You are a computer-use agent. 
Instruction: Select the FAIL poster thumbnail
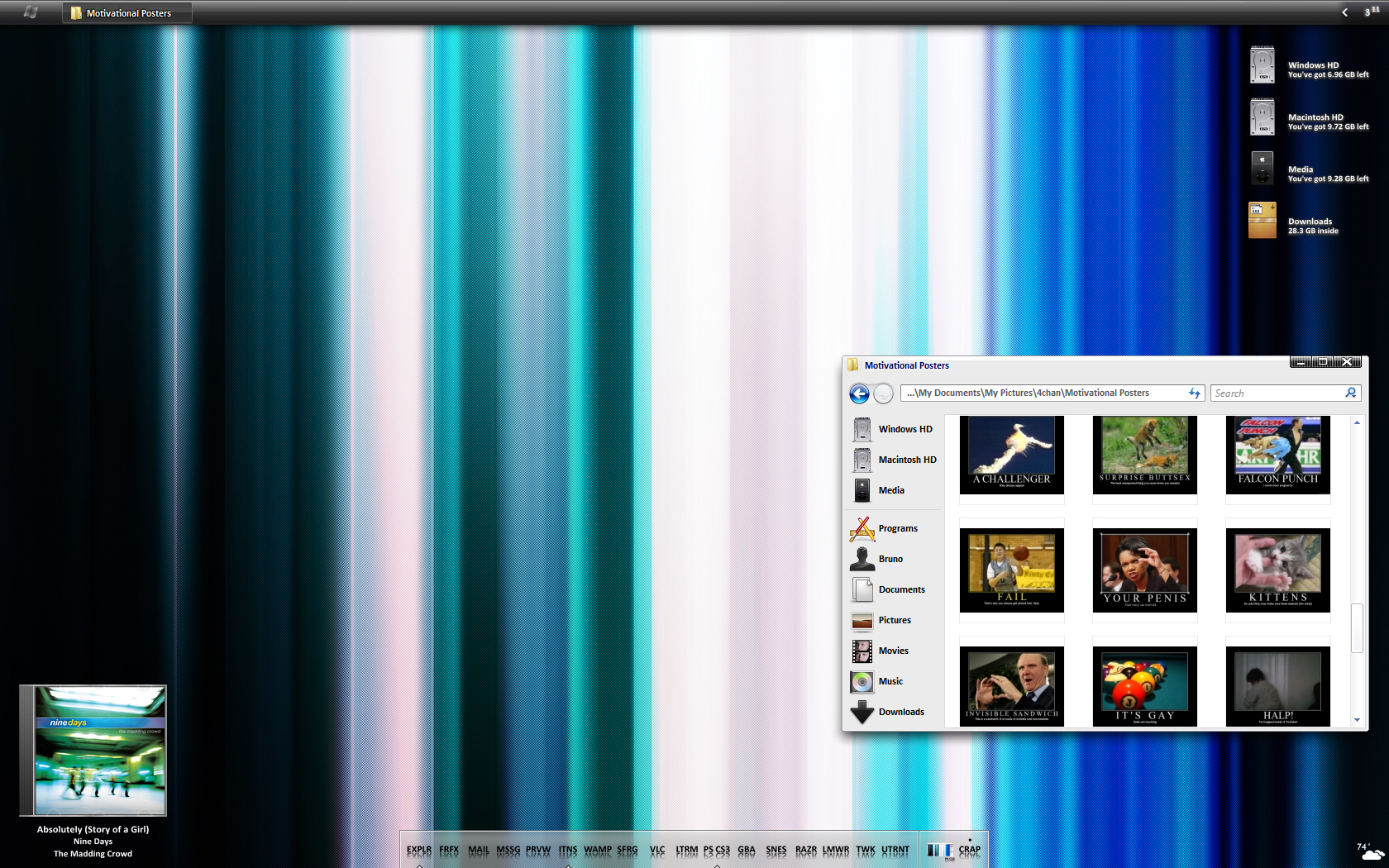tap(1012, 570)
